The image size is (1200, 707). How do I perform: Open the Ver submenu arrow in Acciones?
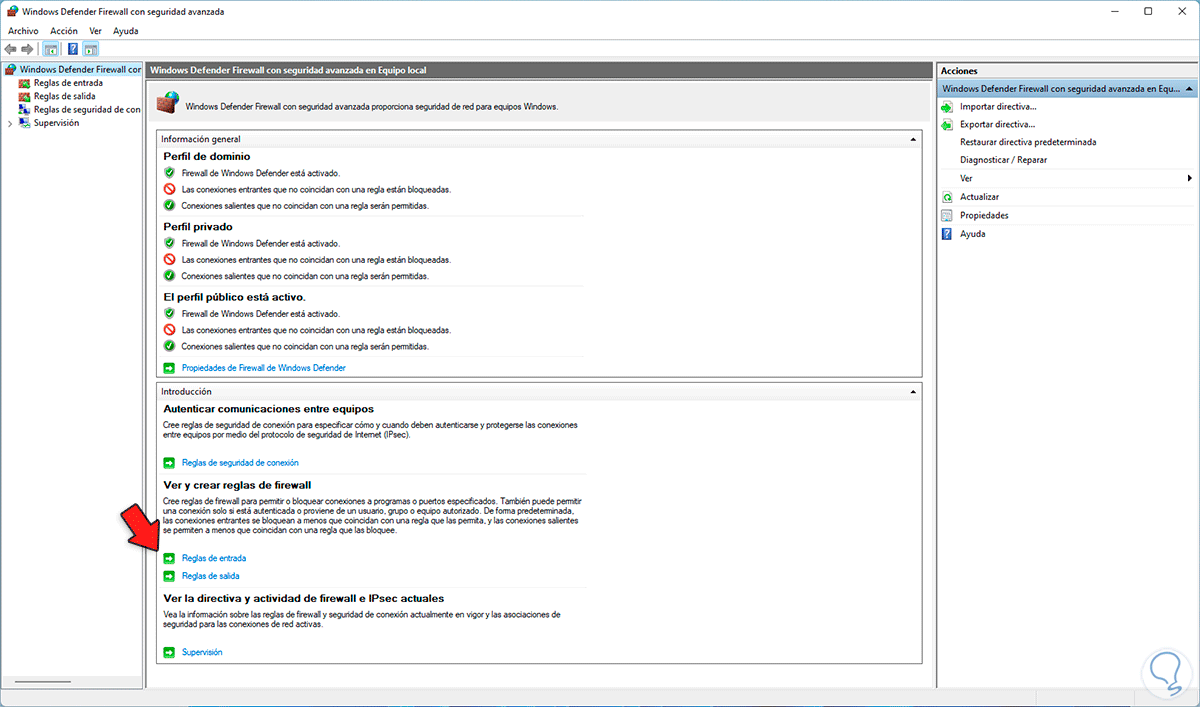pyautogui.click(x=1190, y=178)
